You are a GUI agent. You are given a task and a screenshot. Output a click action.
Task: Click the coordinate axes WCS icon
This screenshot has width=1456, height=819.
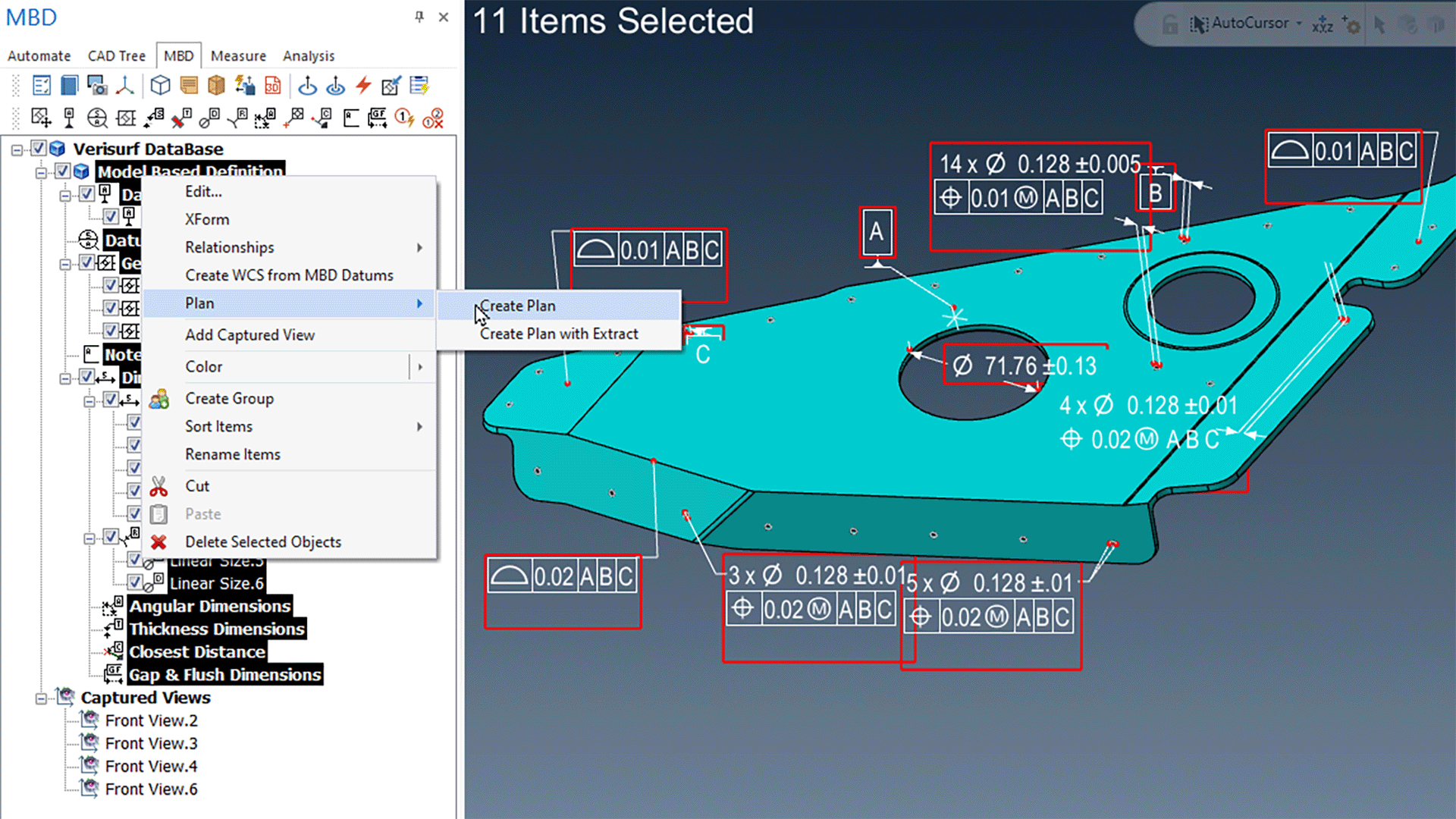pos(125,86)
